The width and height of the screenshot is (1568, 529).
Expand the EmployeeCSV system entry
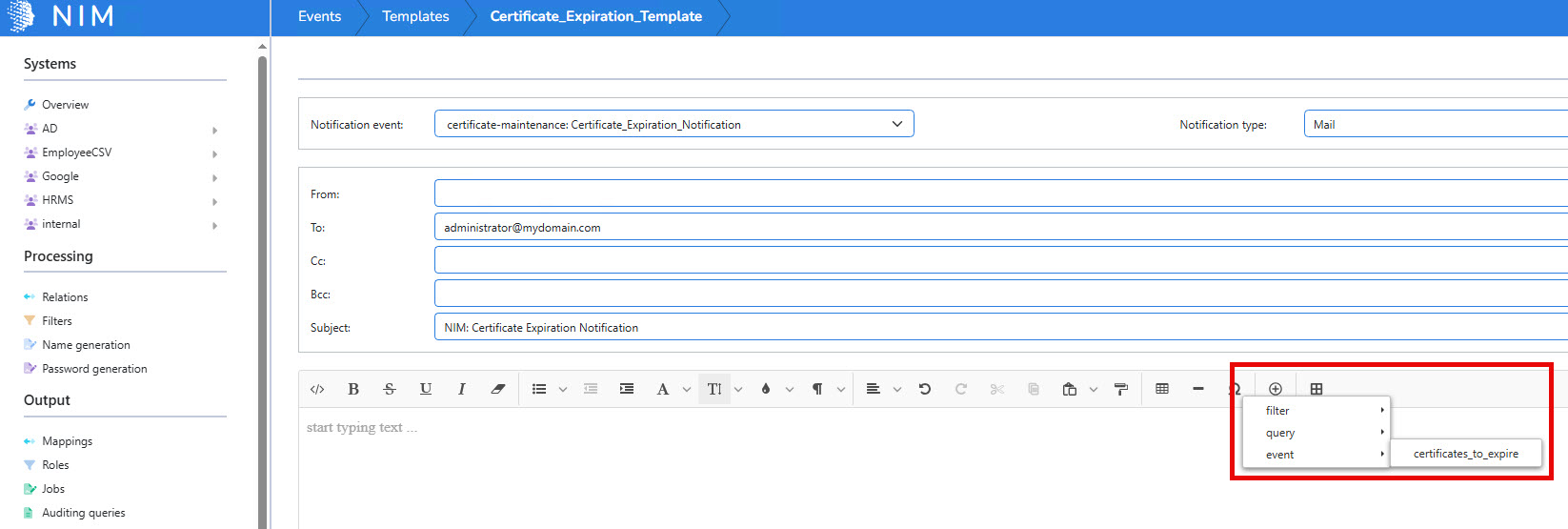pyautogui.click(x=215, y=153)
